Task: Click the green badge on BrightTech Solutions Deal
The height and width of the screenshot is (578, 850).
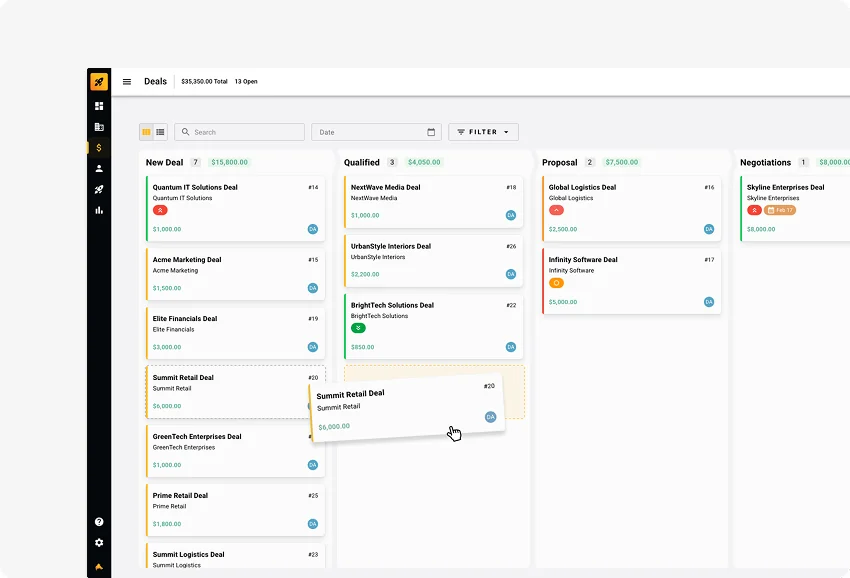Action: [359, 328]
